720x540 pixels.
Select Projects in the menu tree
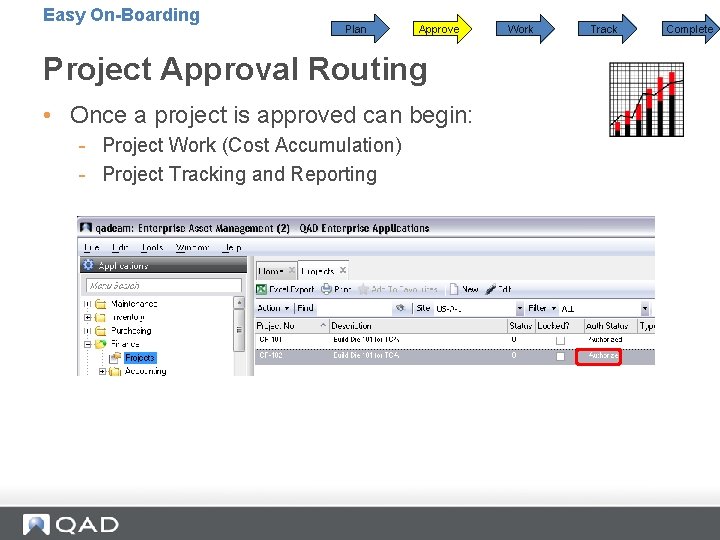tap(140, 358)
